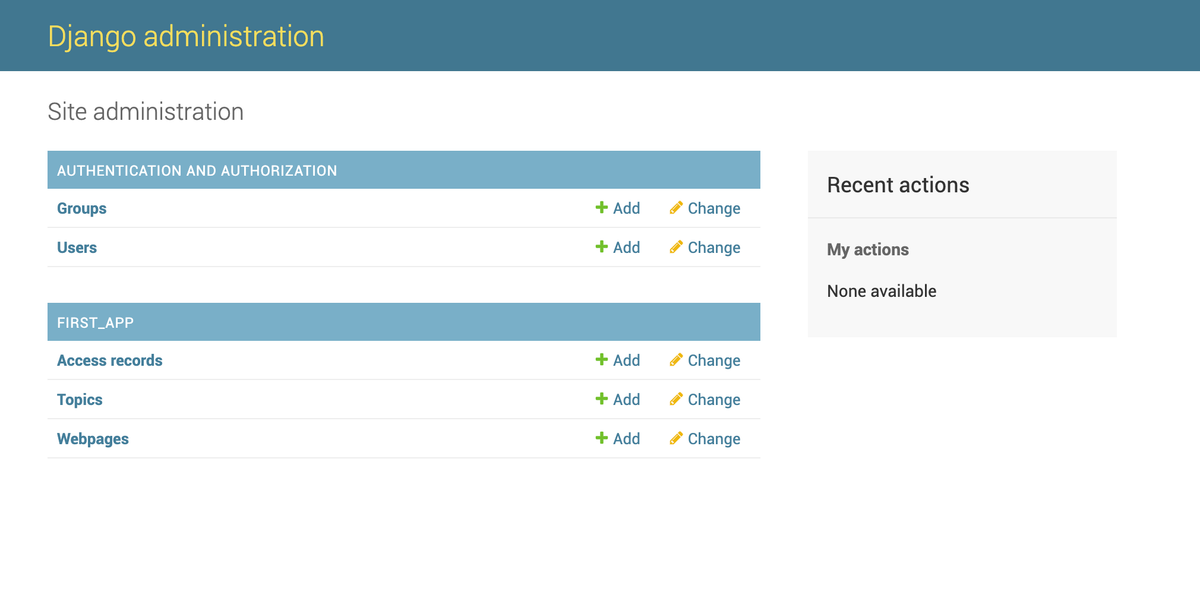Open the Users model list
The width and height of the screenshot is (1200, 589).
point(77,247)
